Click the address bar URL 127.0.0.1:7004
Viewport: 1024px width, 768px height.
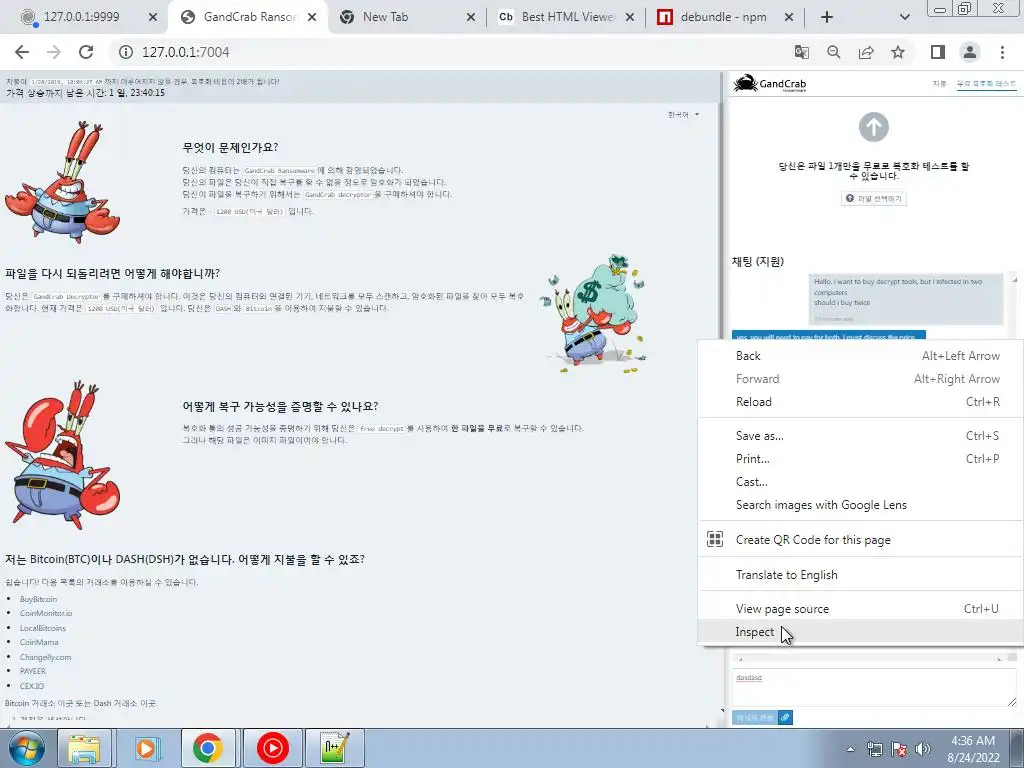coord(185,52)
